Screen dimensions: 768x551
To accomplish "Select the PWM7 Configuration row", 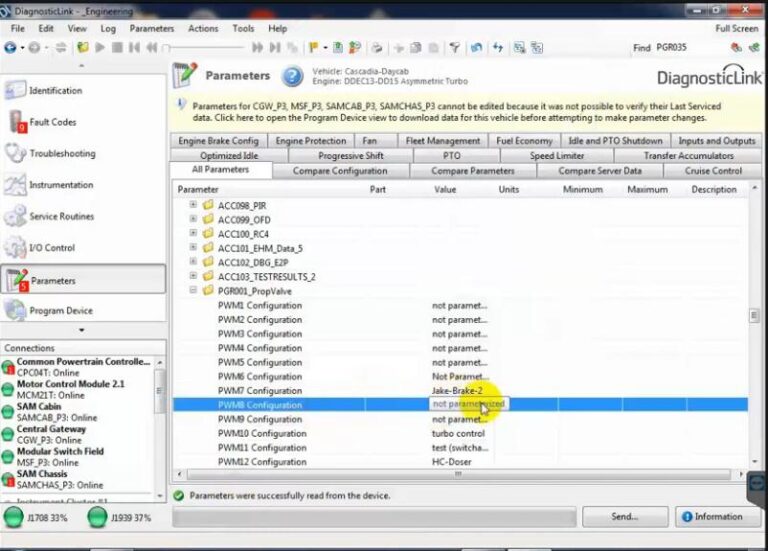I will pos(460,391).
